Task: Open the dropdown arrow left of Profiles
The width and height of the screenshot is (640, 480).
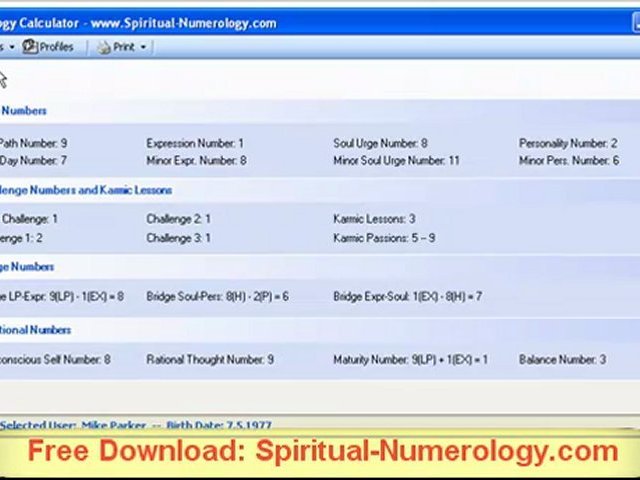Action: tap(11, 47)
